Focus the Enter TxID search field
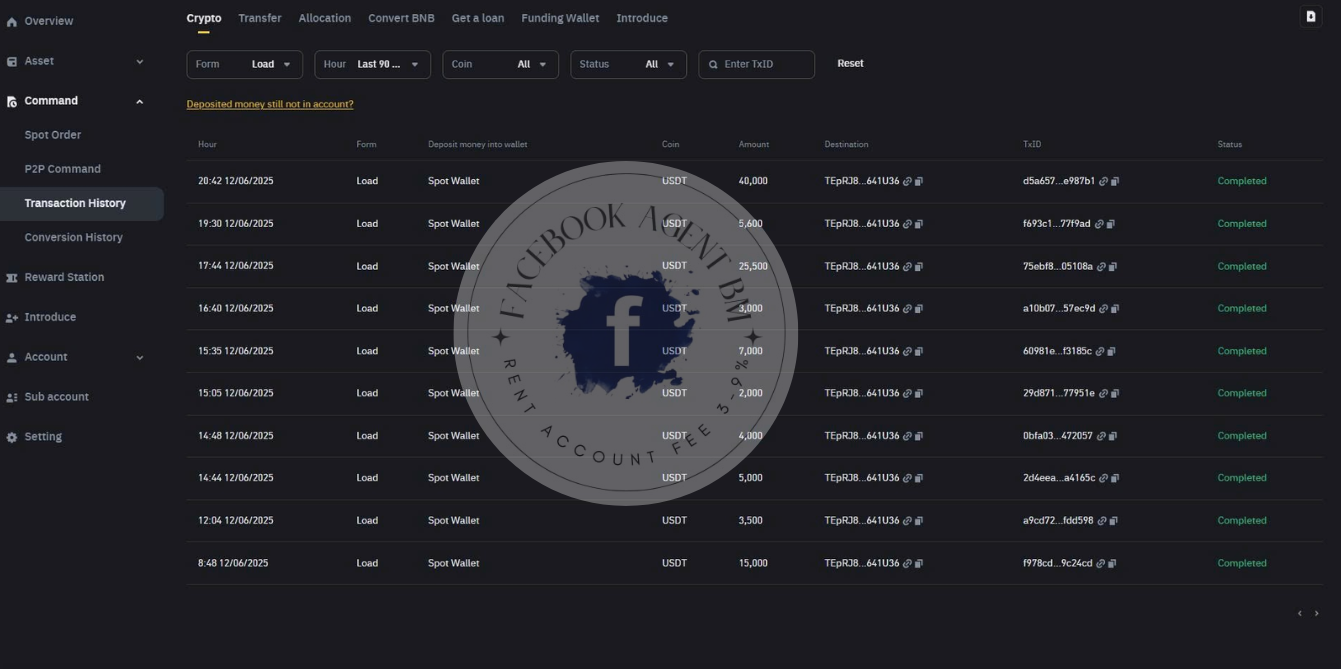1341x669 pixels. pyautogui.click(x=757, y=64)
